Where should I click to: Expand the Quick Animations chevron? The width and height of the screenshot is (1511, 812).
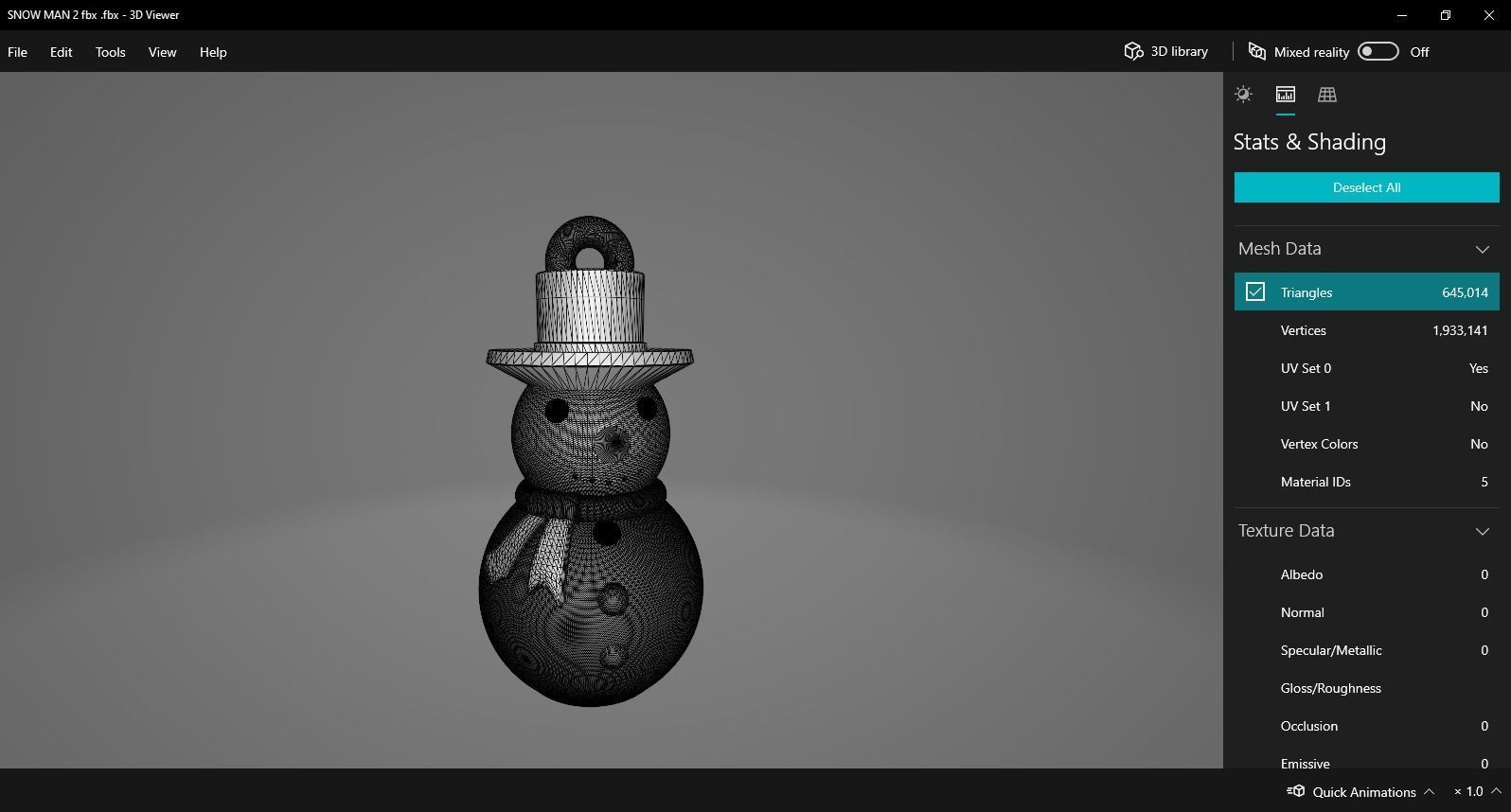click(1430, 791)
